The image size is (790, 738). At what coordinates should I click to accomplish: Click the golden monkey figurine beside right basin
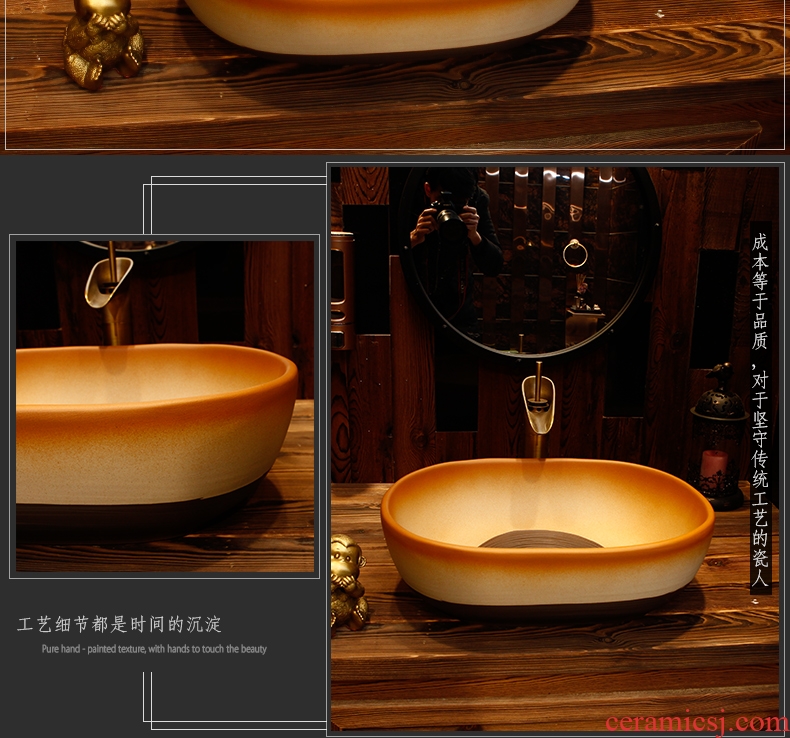coord(347,583)
